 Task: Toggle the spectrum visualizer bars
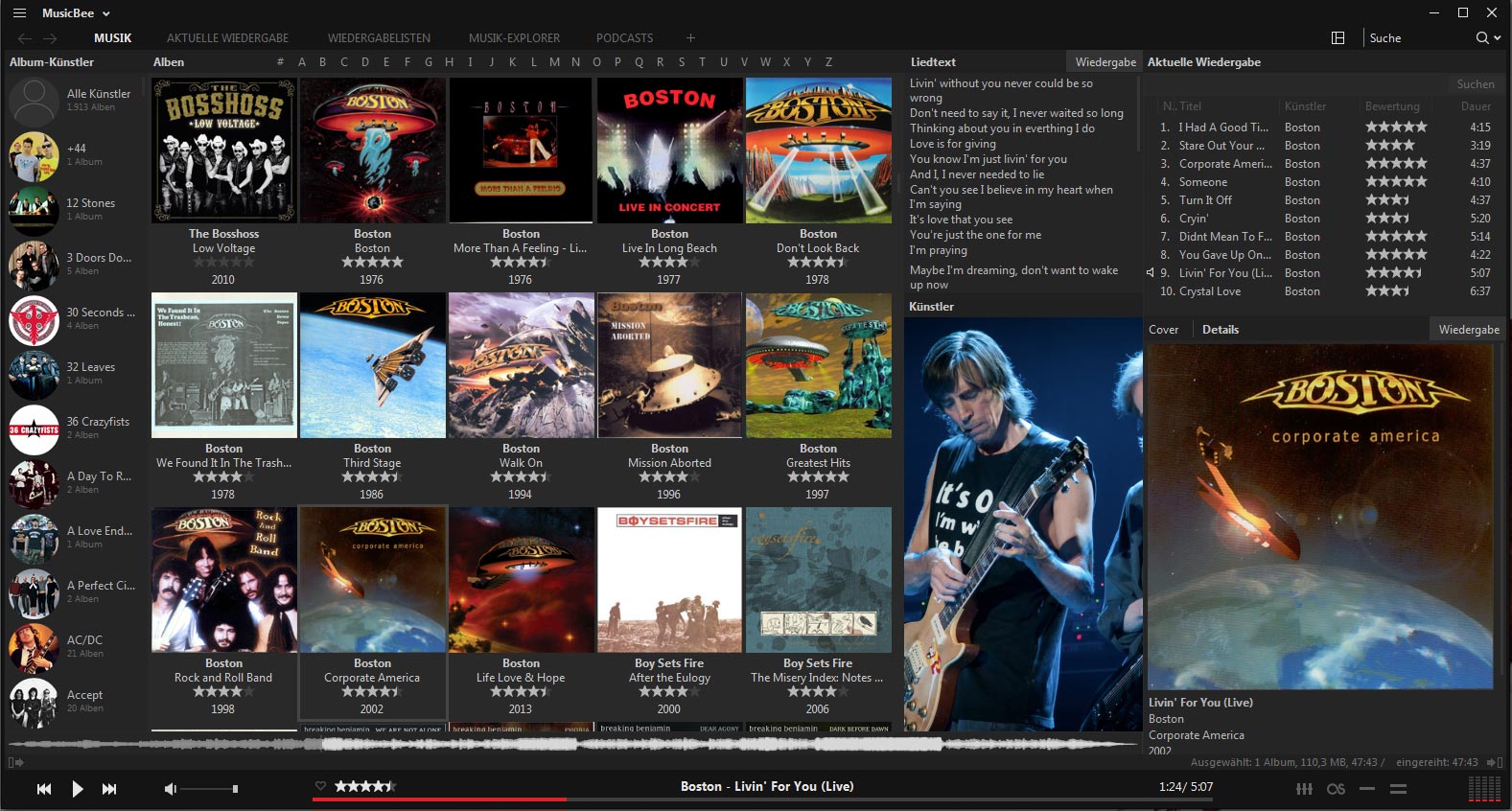pyautogui.click(x=1484, y=789)
